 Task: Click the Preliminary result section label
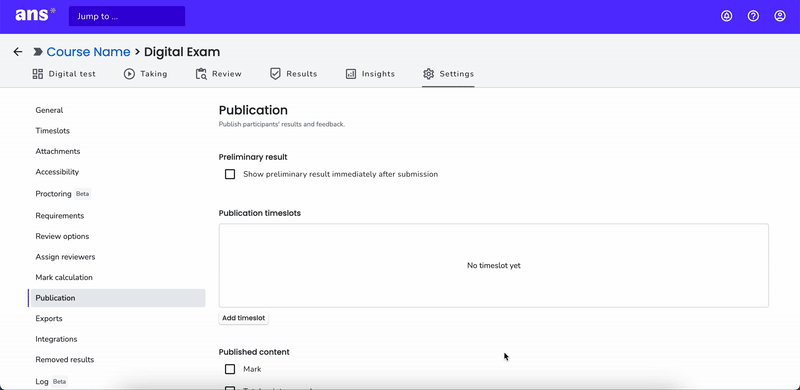(253, 157)
